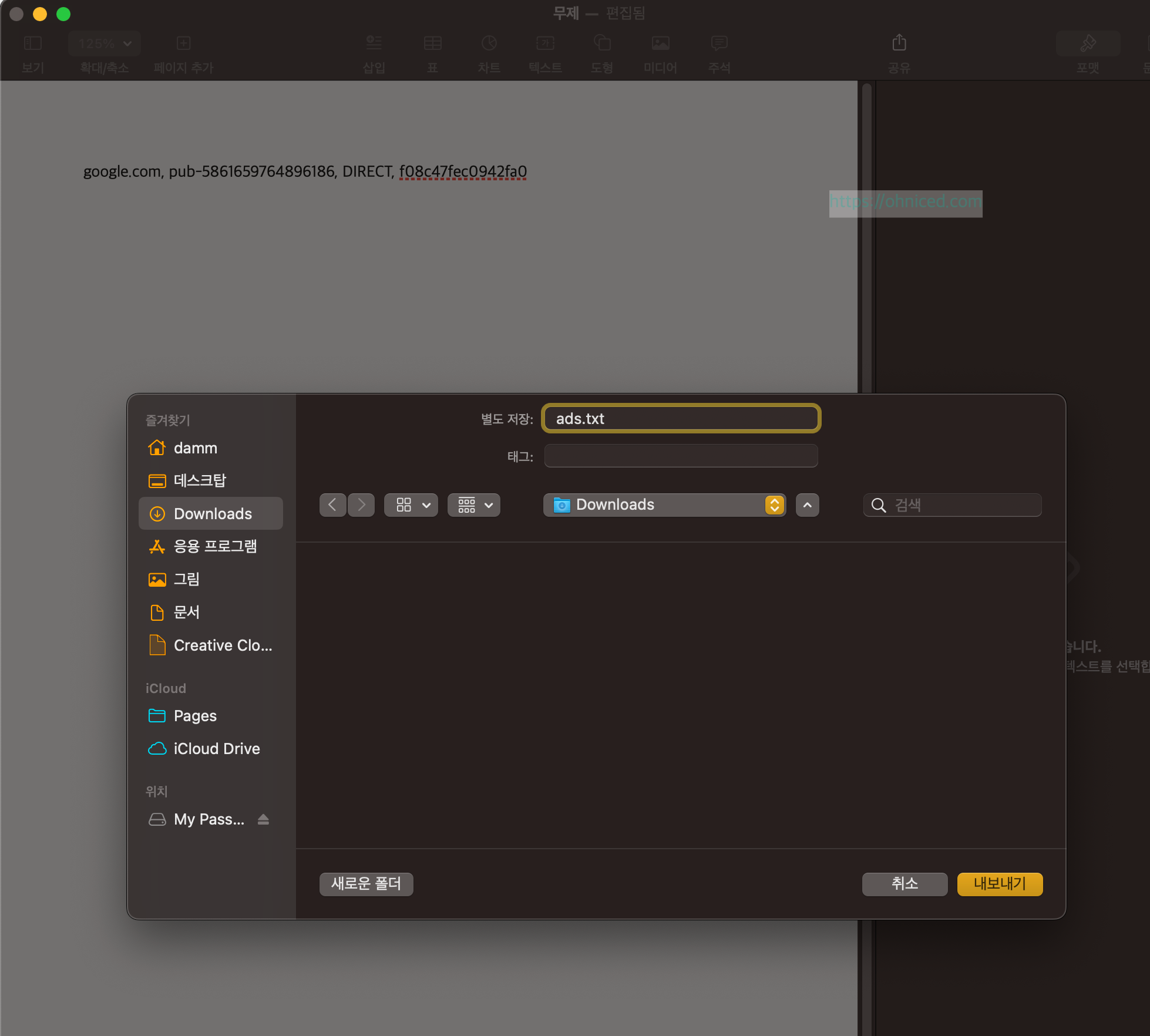Open the grouping options dropdown
This screenshot has height=1036, width=1150.
click(x=474, y=505)
